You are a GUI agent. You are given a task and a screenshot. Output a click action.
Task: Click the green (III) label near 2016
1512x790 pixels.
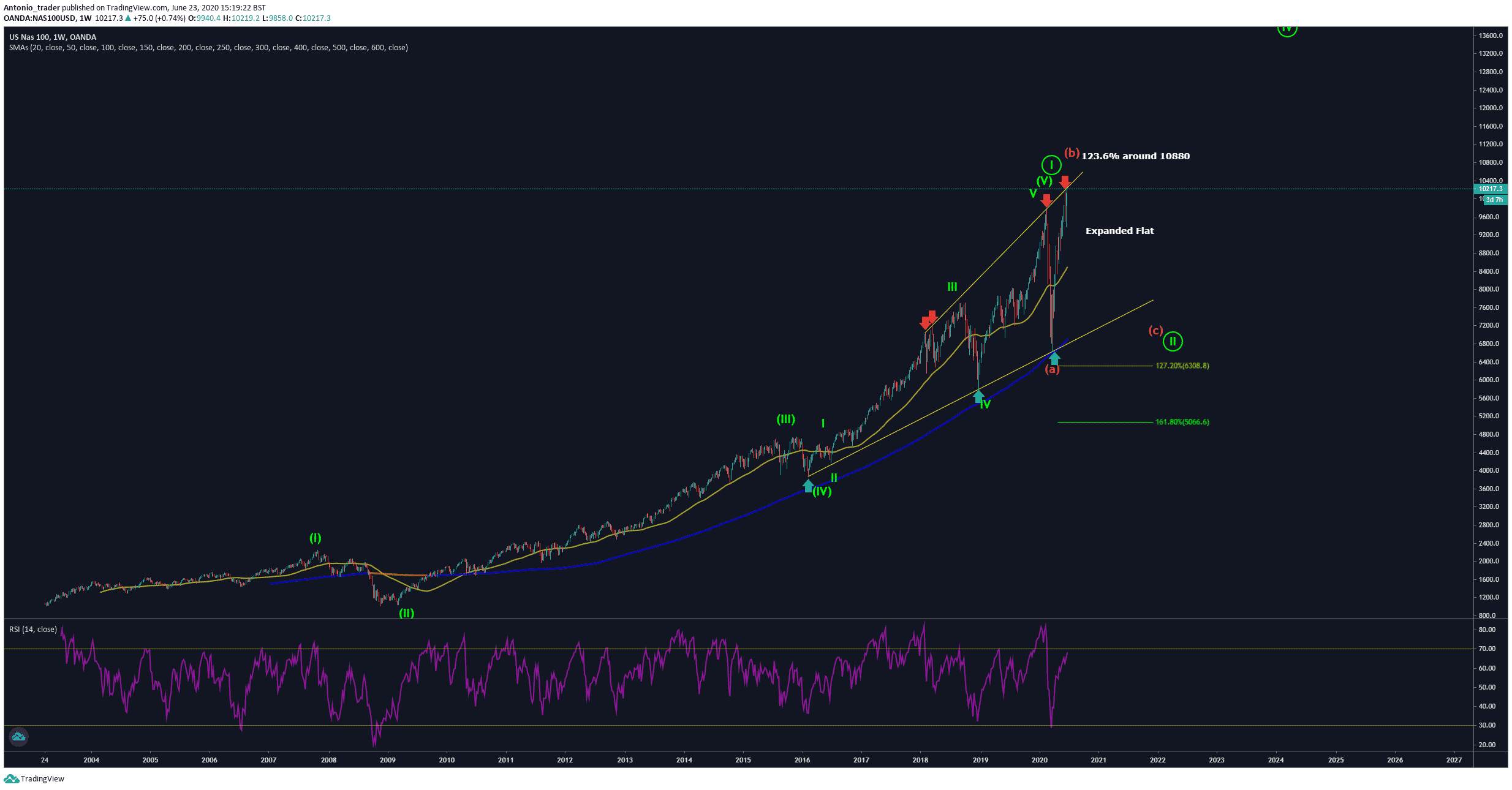click(x=786, y=419)
